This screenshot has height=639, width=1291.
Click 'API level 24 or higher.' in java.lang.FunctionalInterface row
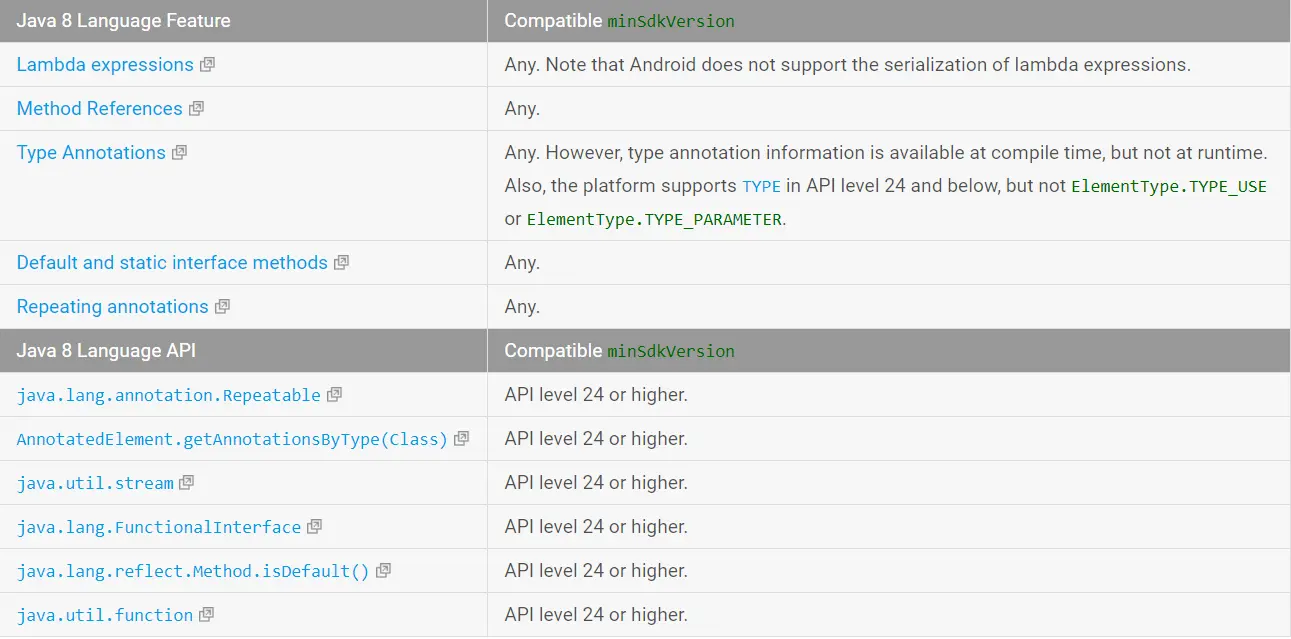pos(596,527)
